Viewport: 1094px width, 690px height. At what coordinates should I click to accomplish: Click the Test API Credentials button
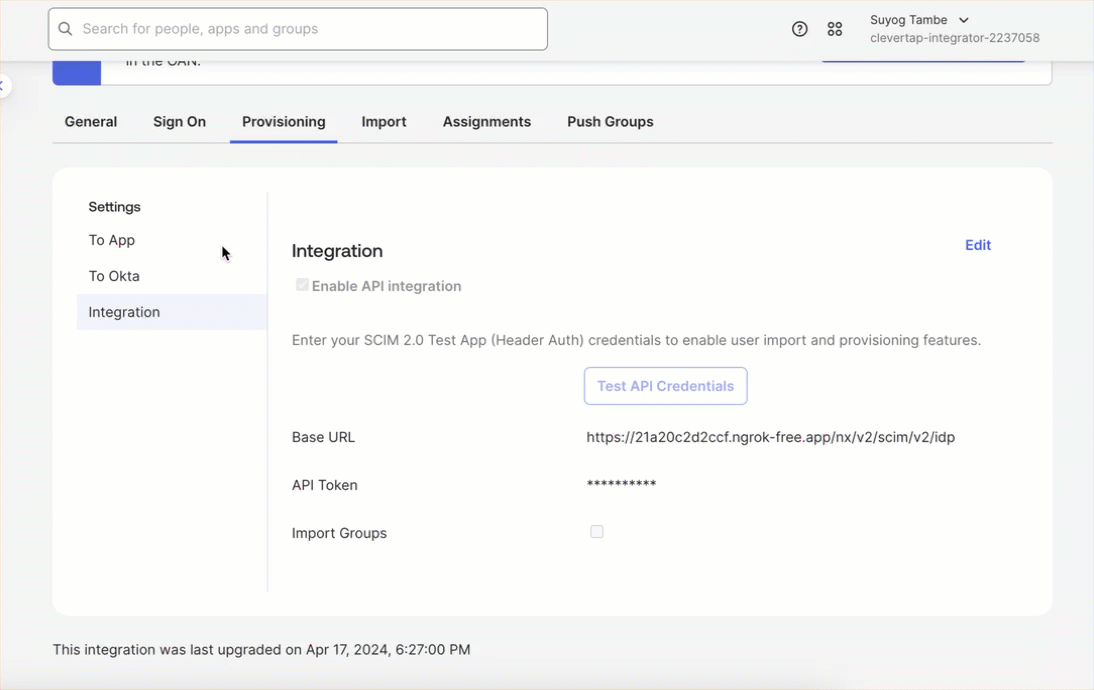tap(665, 386)
